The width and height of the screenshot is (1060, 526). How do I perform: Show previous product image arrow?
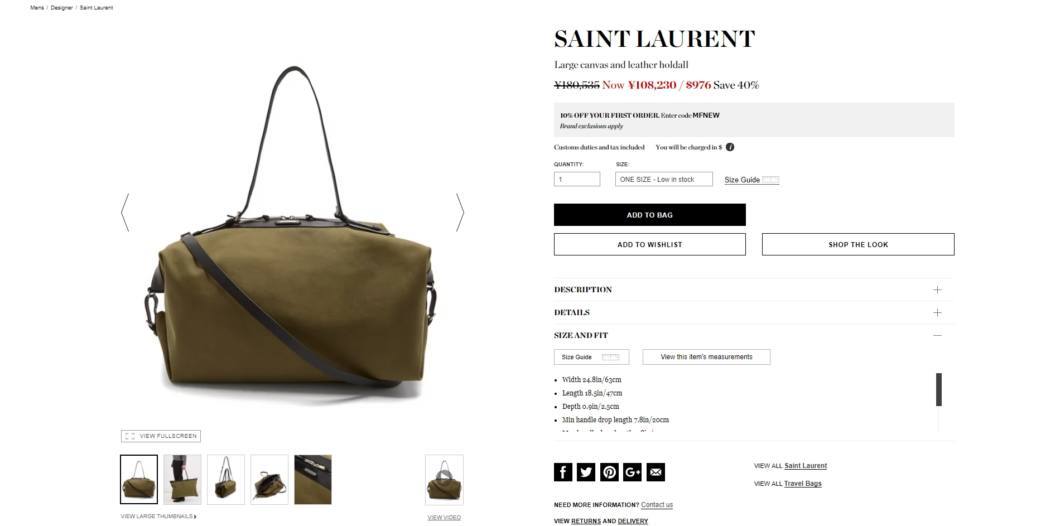pos(125,212)
